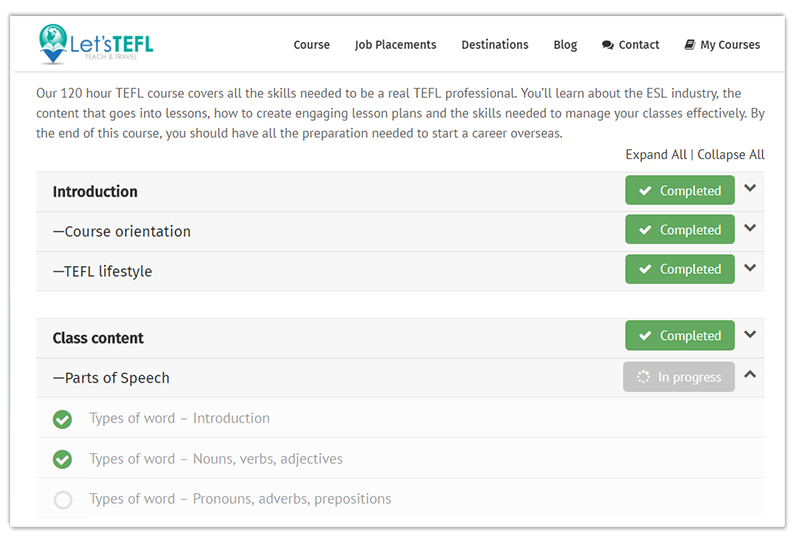Viewport: 800px width, 542px height.
Task: Click the empty circle for Pronouns, adverbs, prepositions
Action: (63, 500)
